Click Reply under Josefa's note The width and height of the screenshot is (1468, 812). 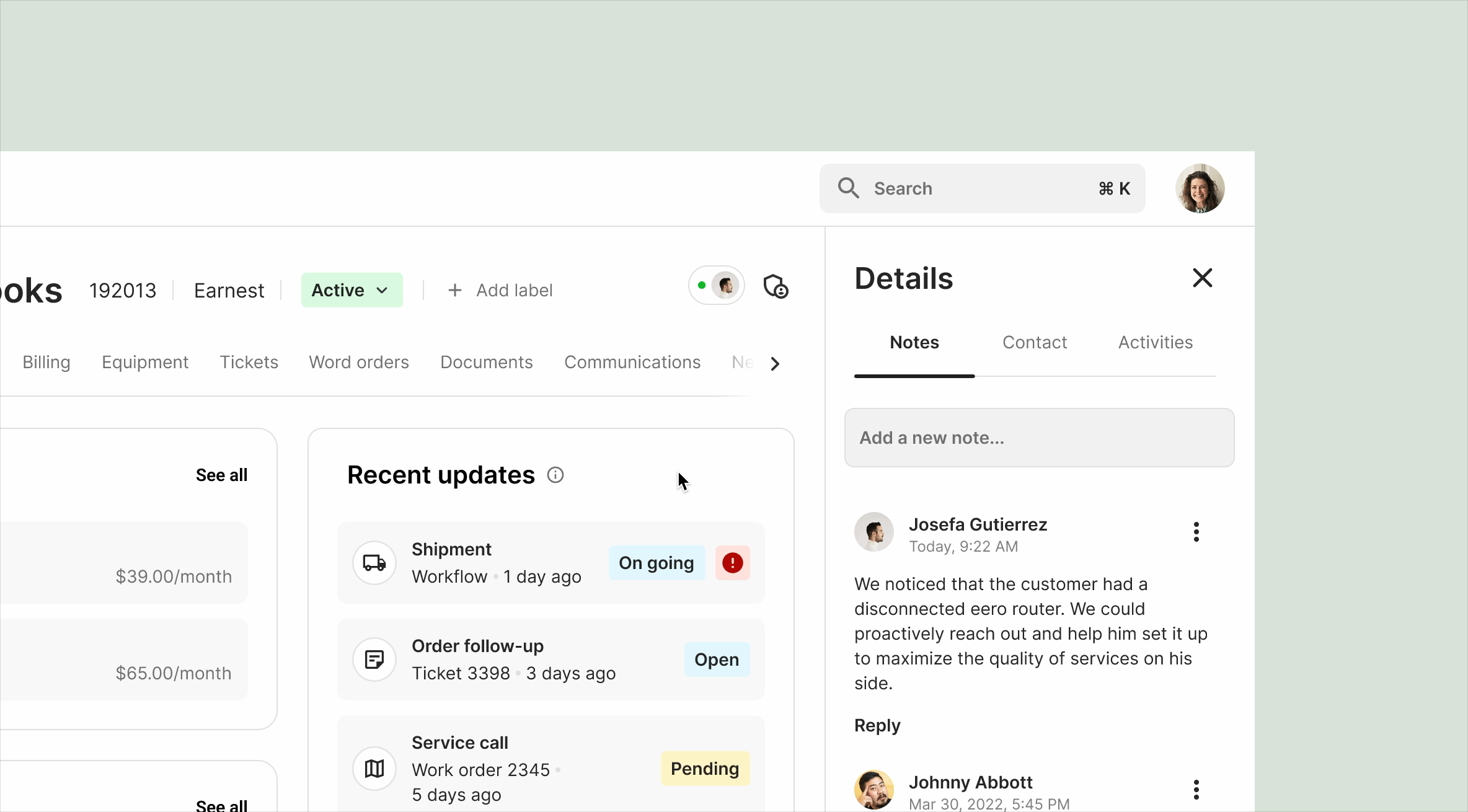(877, 725)
